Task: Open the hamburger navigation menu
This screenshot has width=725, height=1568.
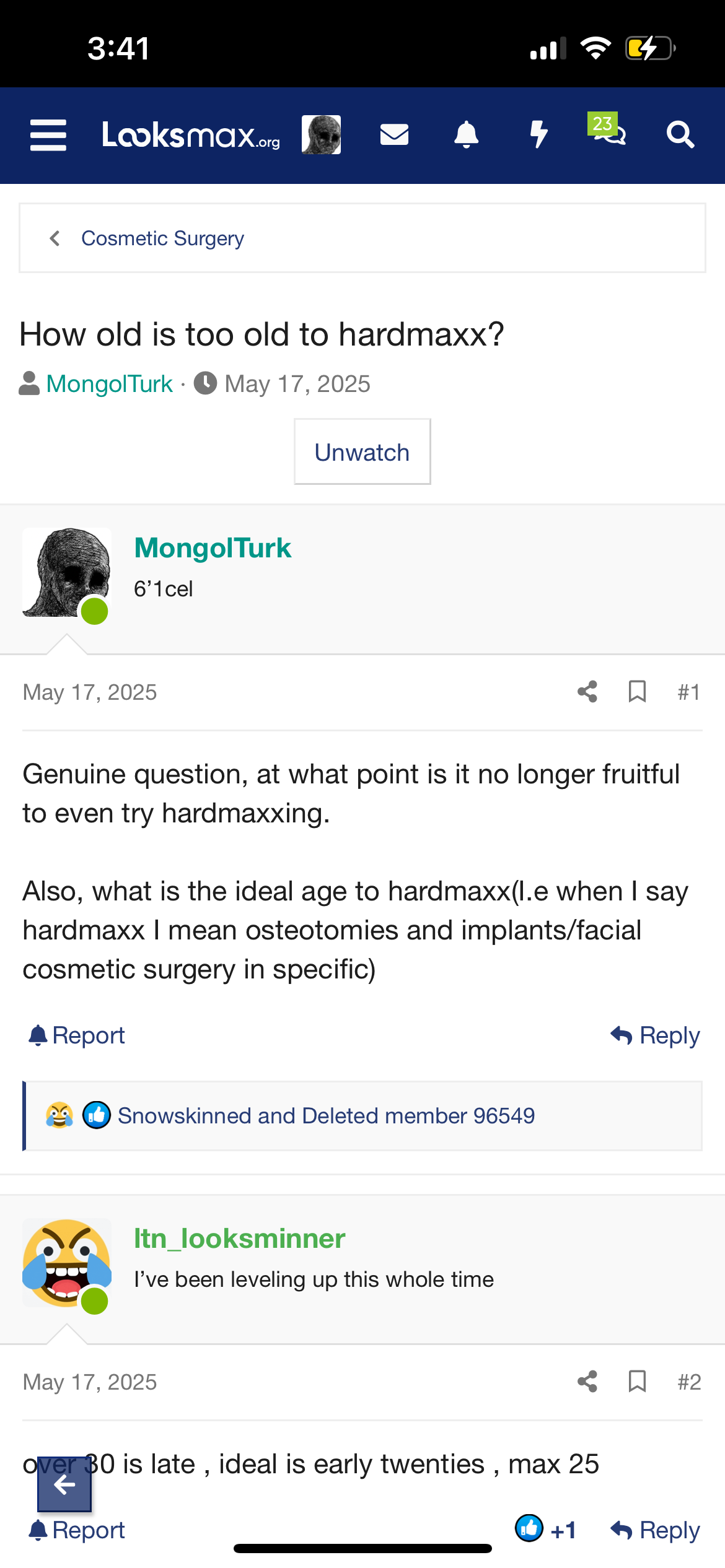Action: 48,135
